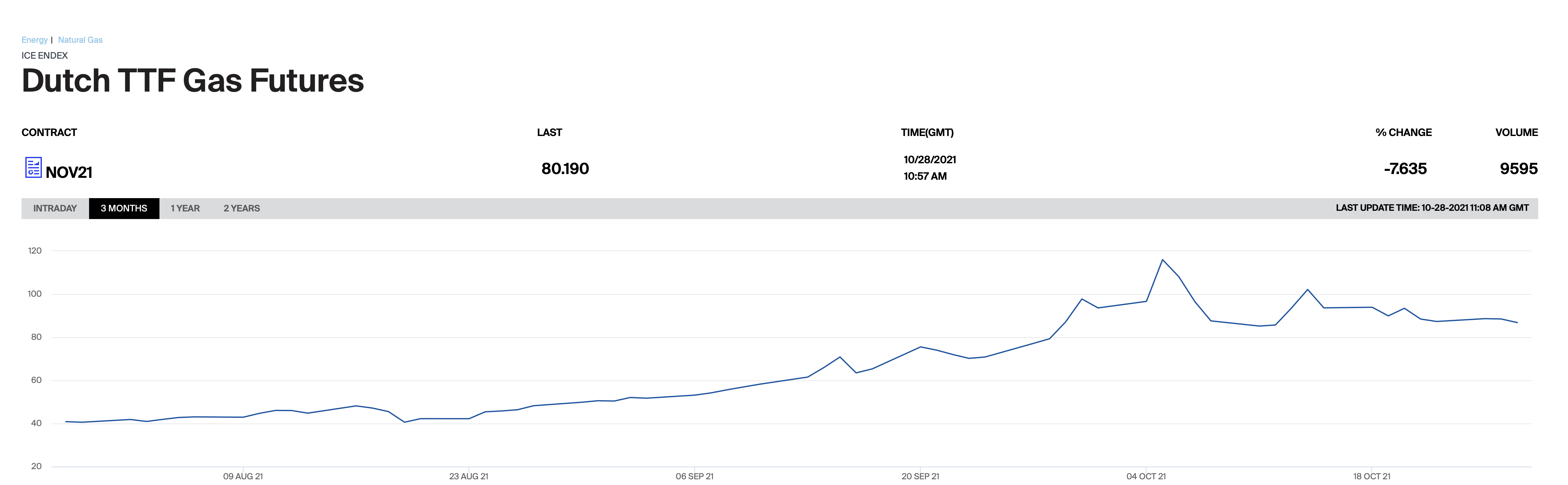
Task: Click the 40 y-axis label
Action: (36, 424)
